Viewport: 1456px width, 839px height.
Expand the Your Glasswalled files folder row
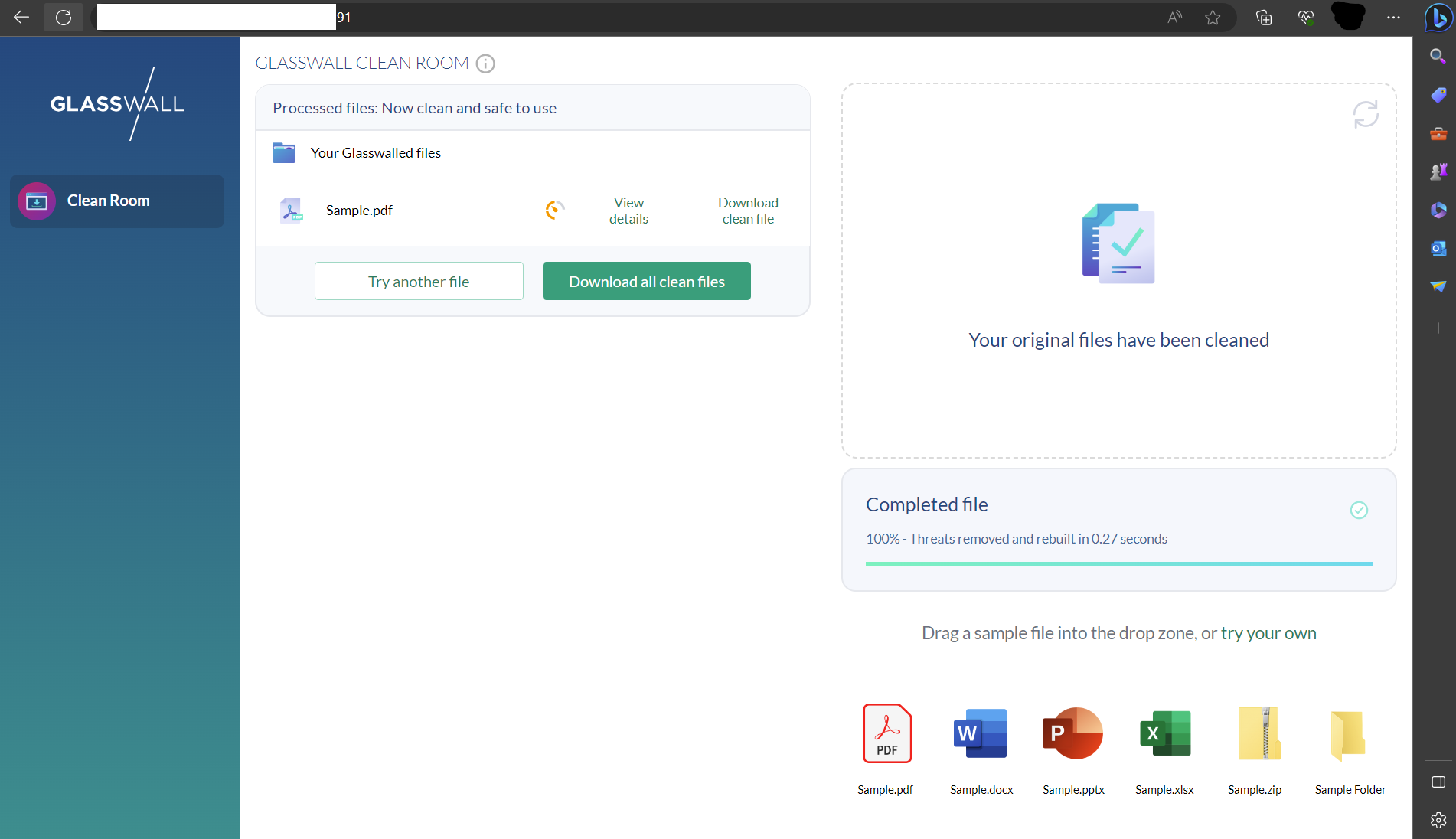tap(376, 152)
